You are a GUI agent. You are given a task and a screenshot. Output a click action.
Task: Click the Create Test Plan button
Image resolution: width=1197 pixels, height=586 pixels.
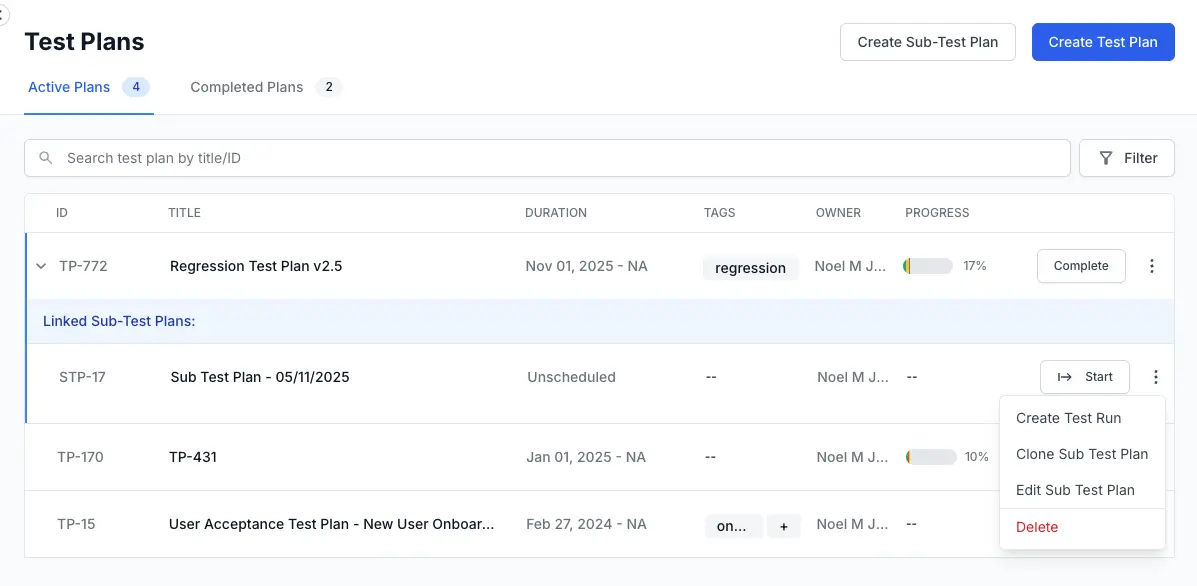click(x=1103, y=42)
